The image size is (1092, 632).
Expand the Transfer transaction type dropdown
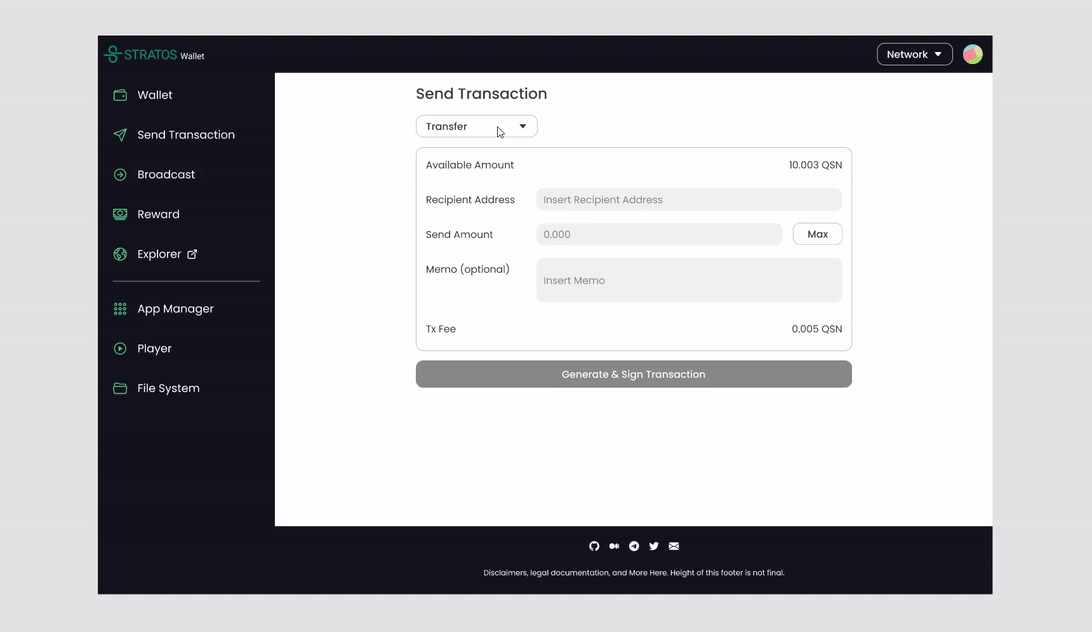pos(476,127)
